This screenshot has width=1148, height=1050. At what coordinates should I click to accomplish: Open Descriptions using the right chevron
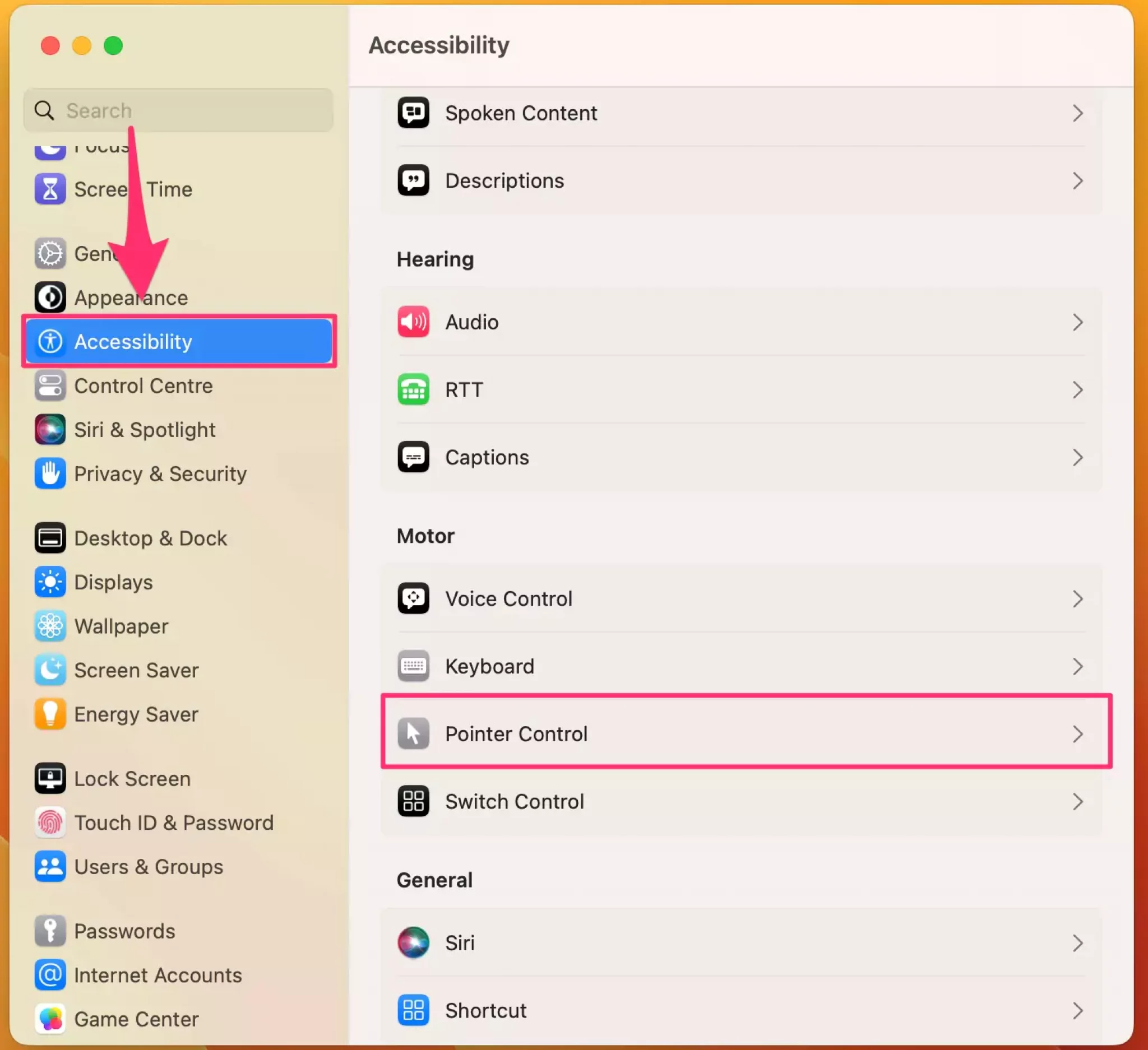(1077, 180)
